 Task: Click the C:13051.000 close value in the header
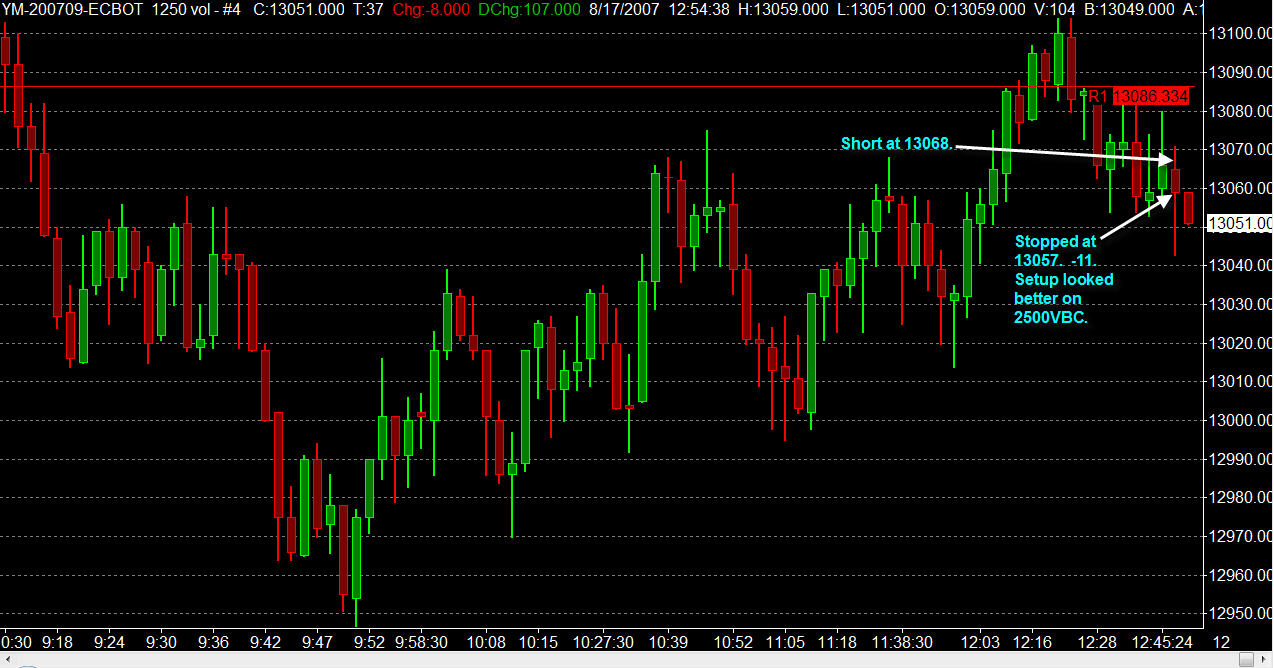pyautogui.click(x=300, y=8)
